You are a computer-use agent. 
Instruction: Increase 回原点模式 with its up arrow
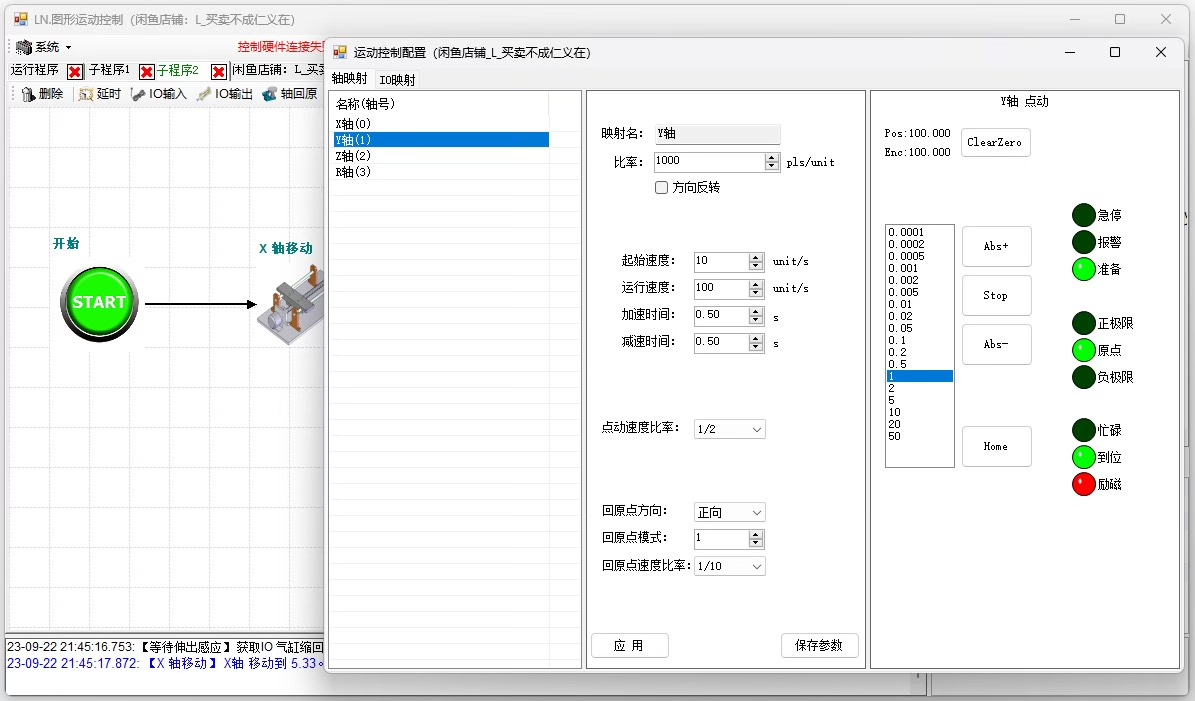pos(755,535)
